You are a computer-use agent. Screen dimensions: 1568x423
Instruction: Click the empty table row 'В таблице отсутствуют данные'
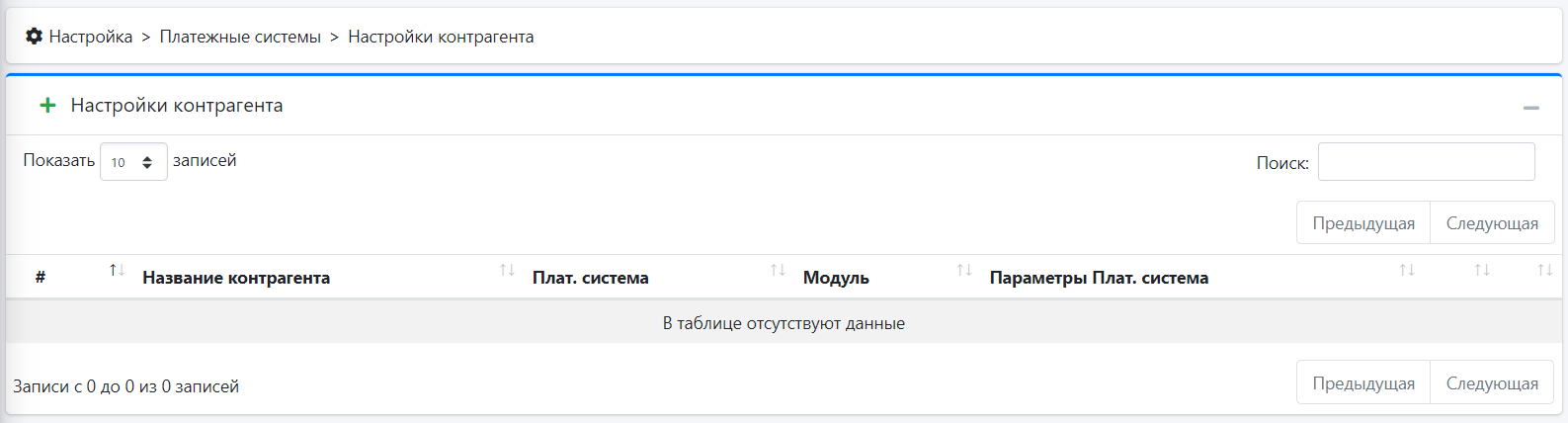pos(784,323)
